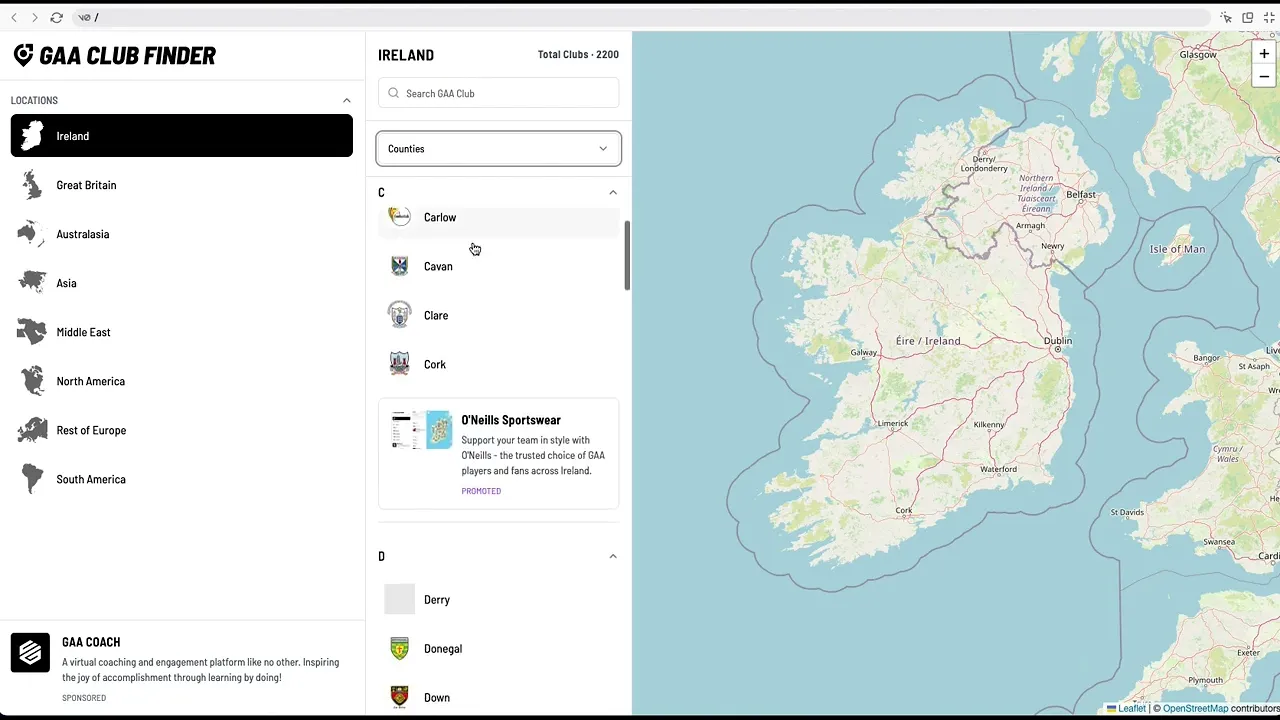
Task: Click Kilkenny on the map
Action: pyautogui.click(x=989, y=424)
